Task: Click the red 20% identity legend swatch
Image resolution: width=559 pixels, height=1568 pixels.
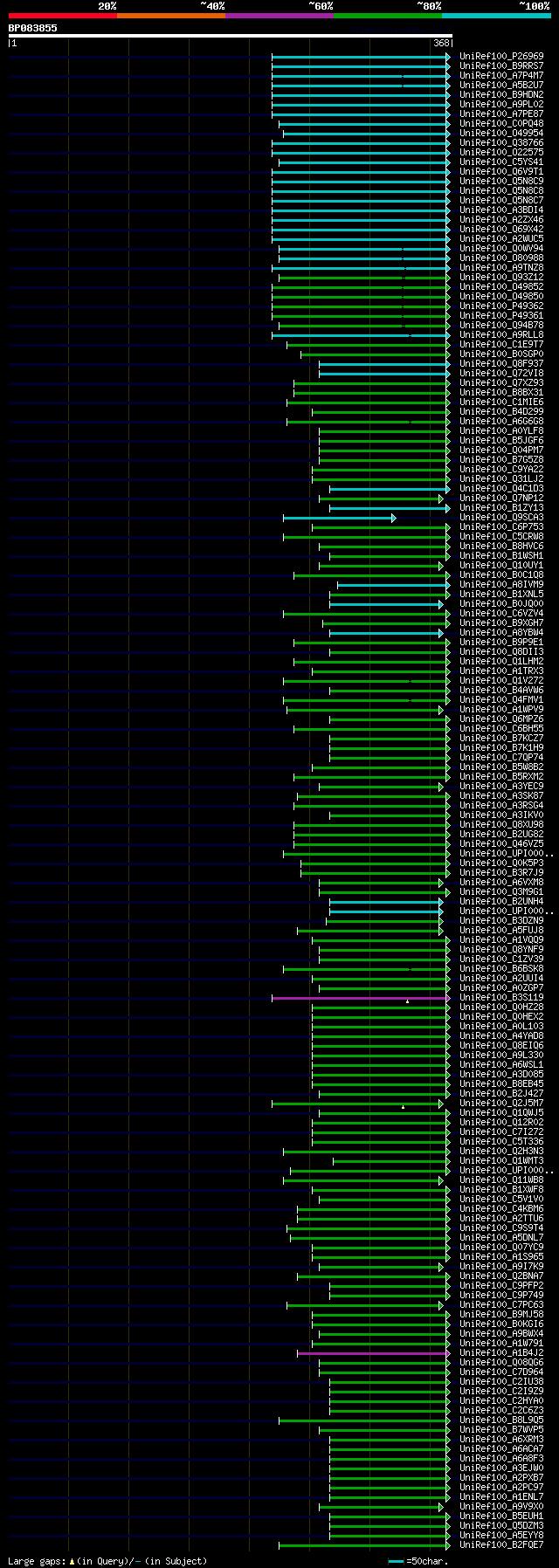Action: point(63,16)
